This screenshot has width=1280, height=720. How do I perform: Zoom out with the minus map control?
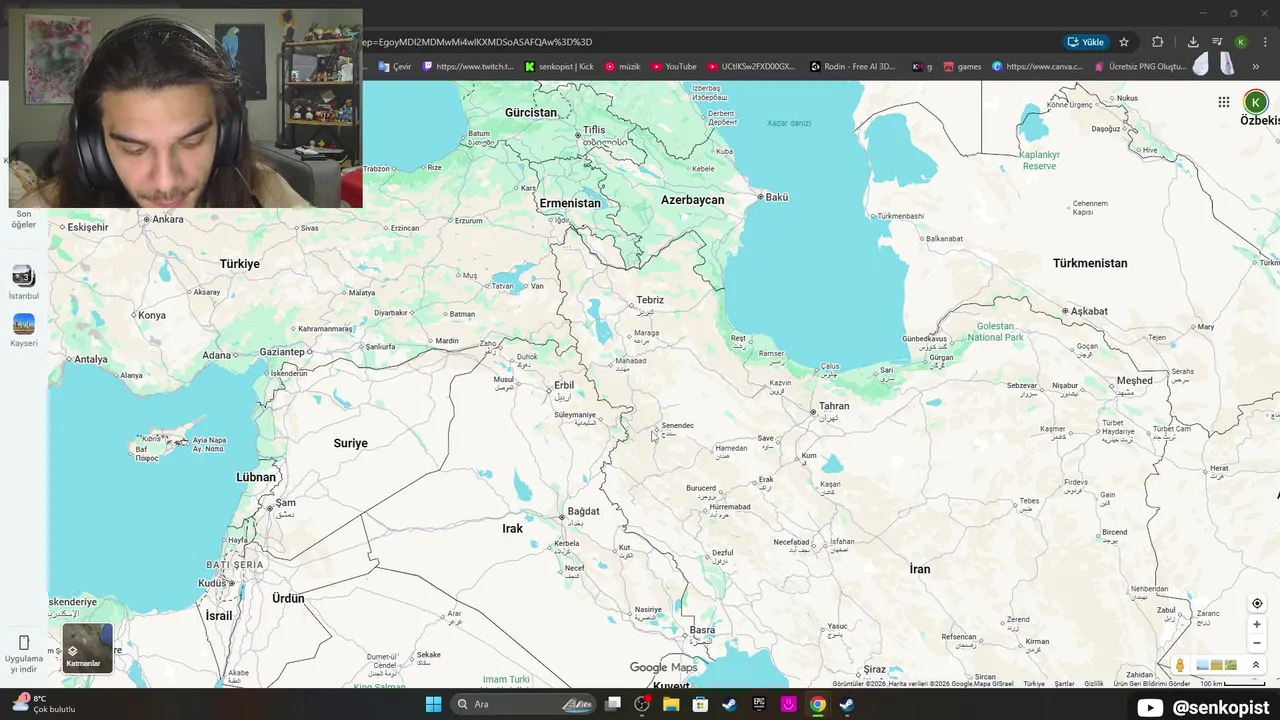point(1257,643)
